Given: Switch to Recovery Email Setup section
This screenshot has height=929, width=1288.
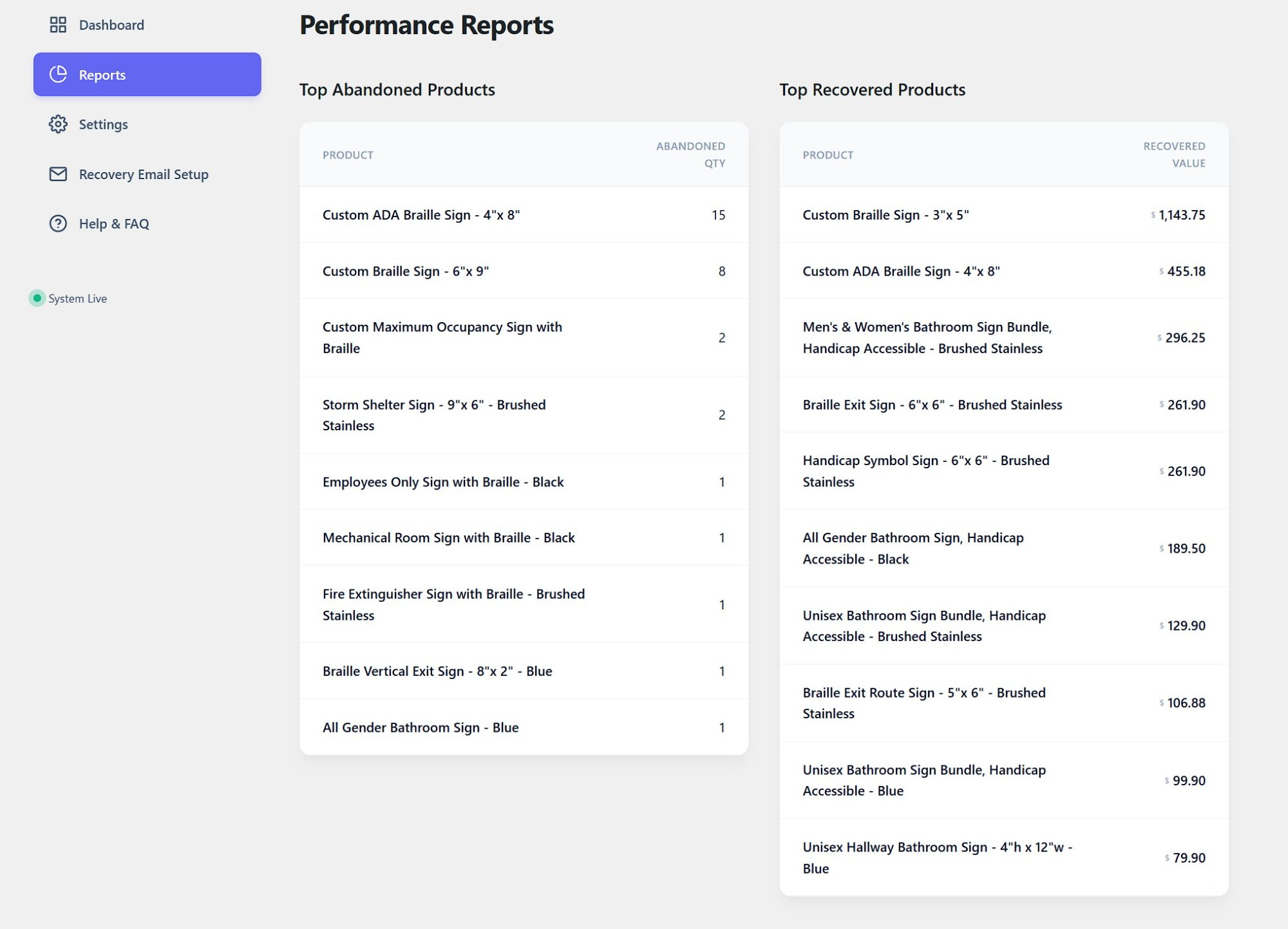Looking at the screenshot, I should (144, 174).
